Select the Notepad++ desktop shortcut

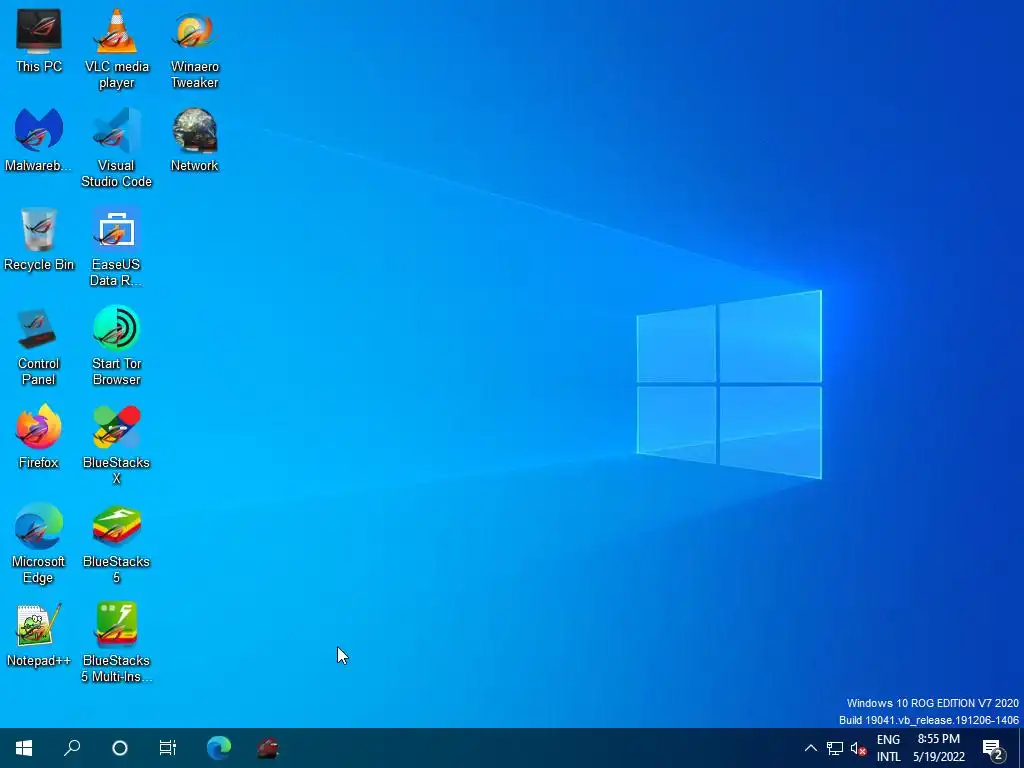39,635
